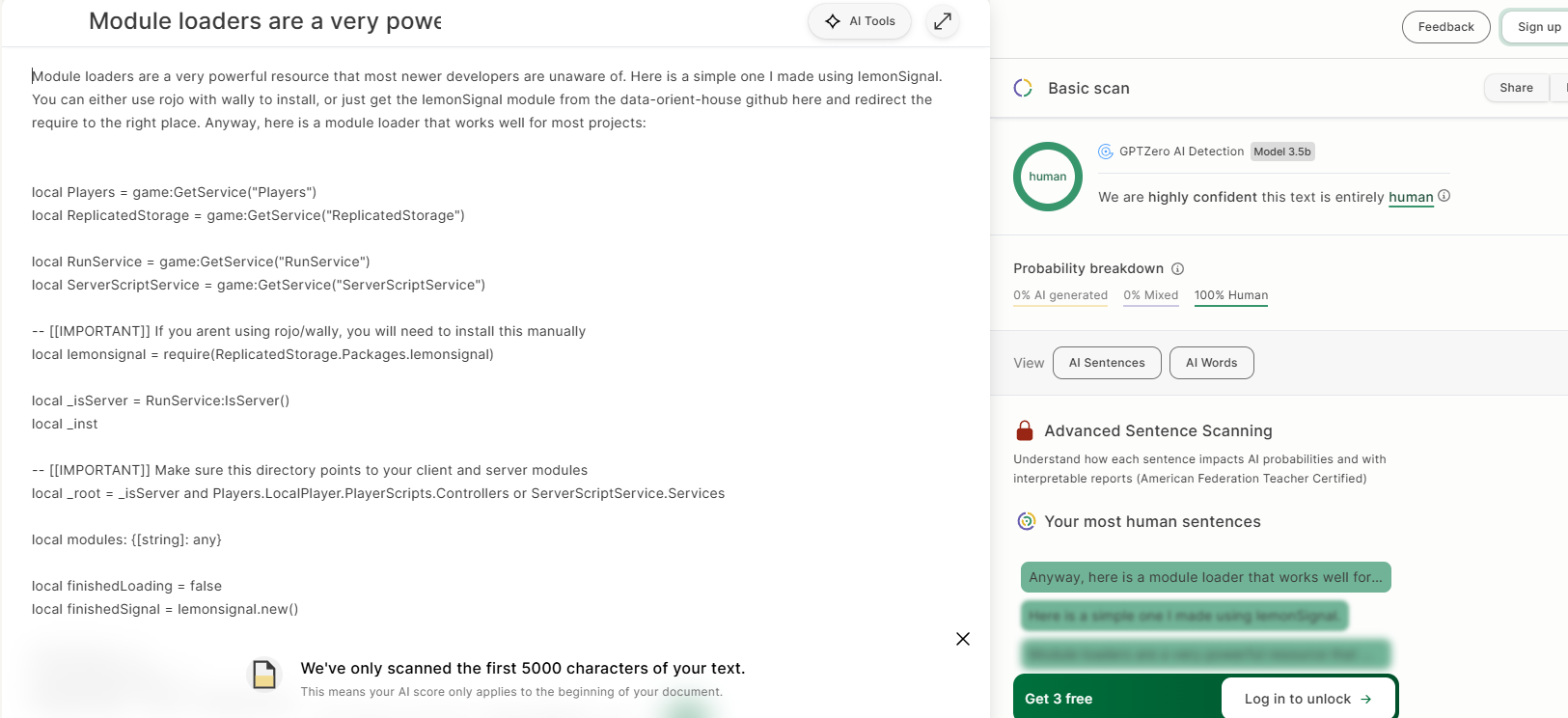Click the Feedback button
Image resolution: width=1568 pixels, height=718 pixels.
(1445, 27)
